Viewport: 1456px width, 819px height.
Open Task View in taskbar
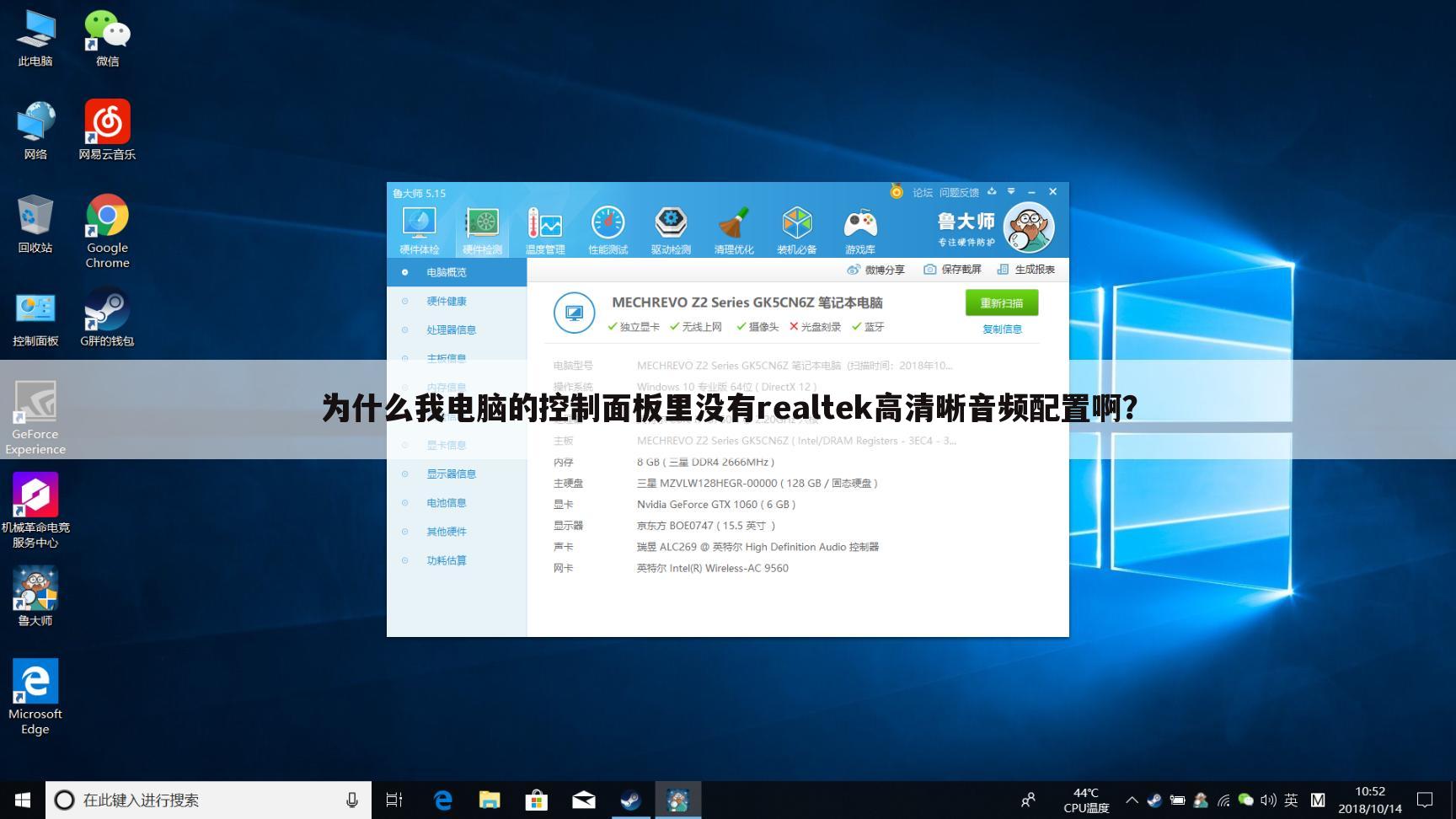pos(393,800)
